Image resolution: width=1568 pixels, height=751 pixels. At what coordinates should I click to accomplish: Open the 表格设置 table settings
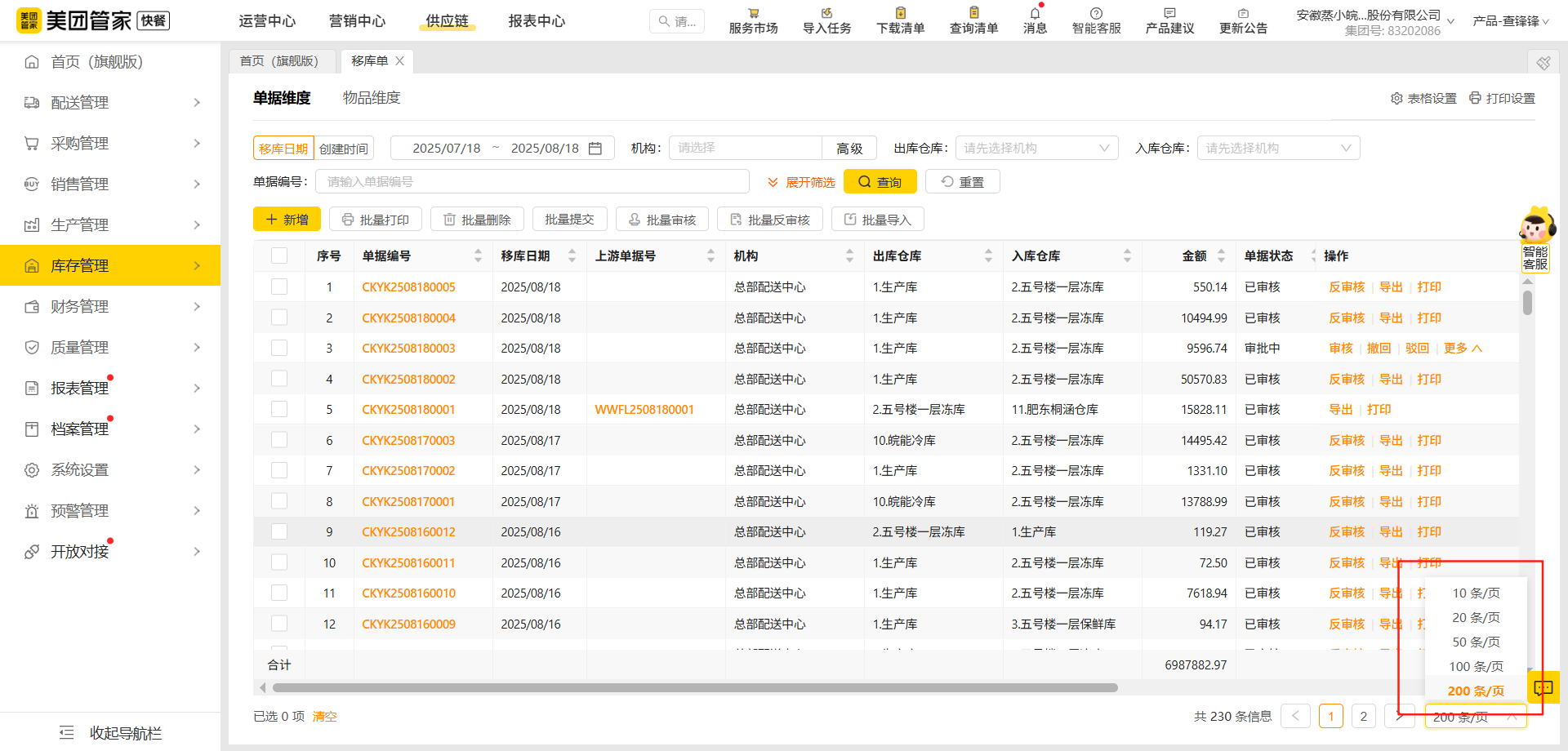coord(1423,97)
